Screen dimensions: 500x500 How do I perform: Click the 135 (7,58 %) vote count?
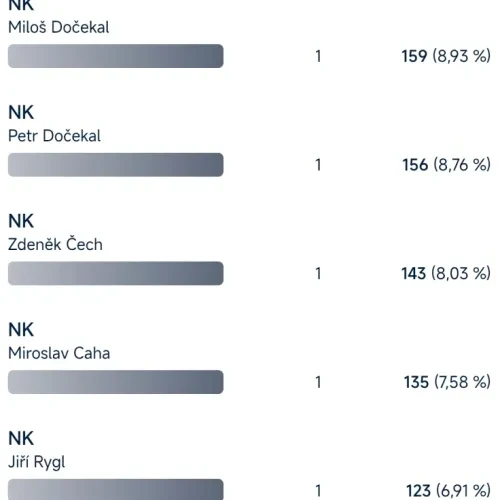[447, 382]
